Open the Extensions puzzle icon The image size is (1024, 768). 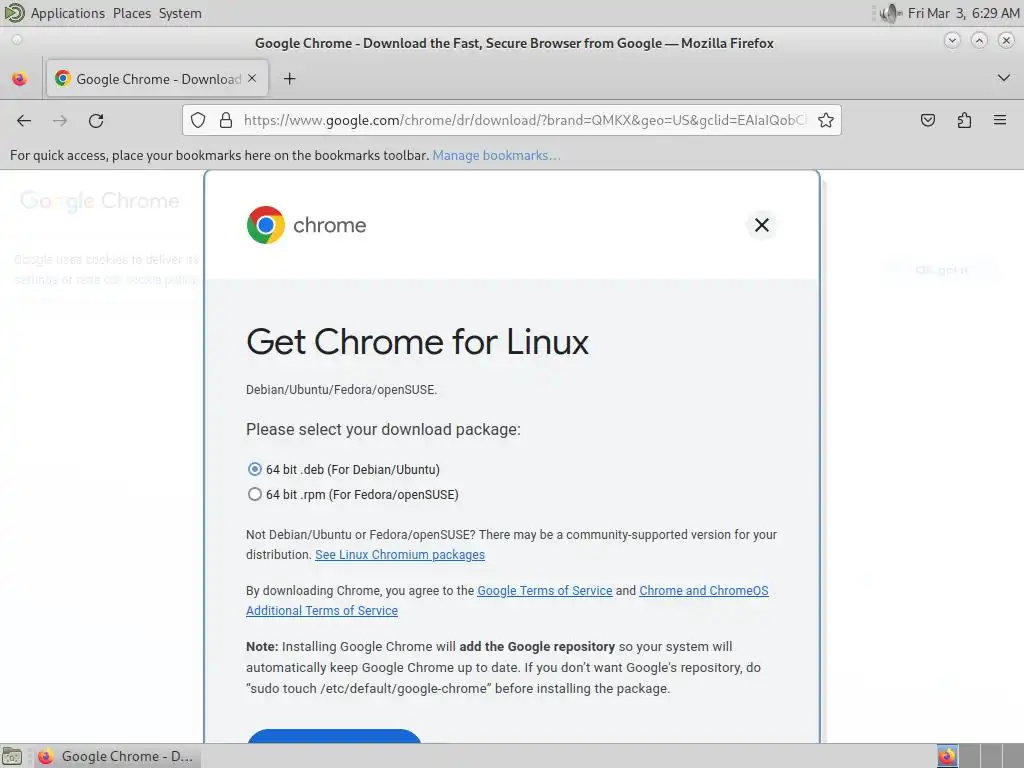coord(964,120)
